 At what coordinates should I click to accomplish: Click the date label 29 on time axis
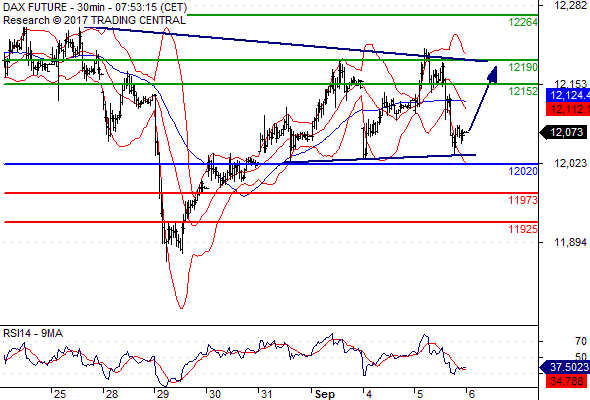pyautogui.click(x=163, y=394)
